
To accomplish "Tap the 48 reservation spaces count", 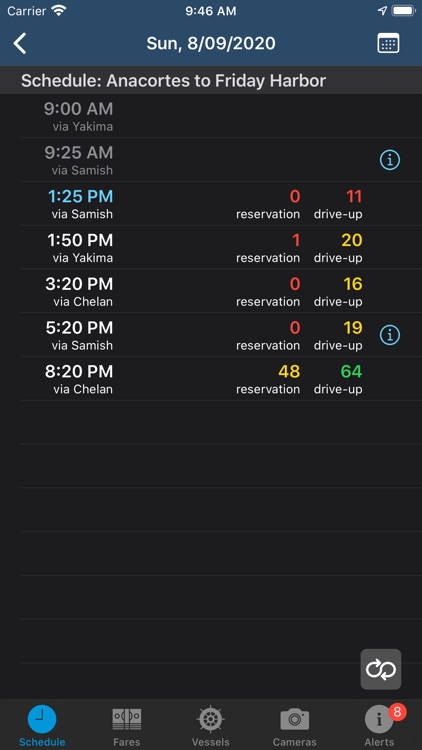I will point(289,372).
